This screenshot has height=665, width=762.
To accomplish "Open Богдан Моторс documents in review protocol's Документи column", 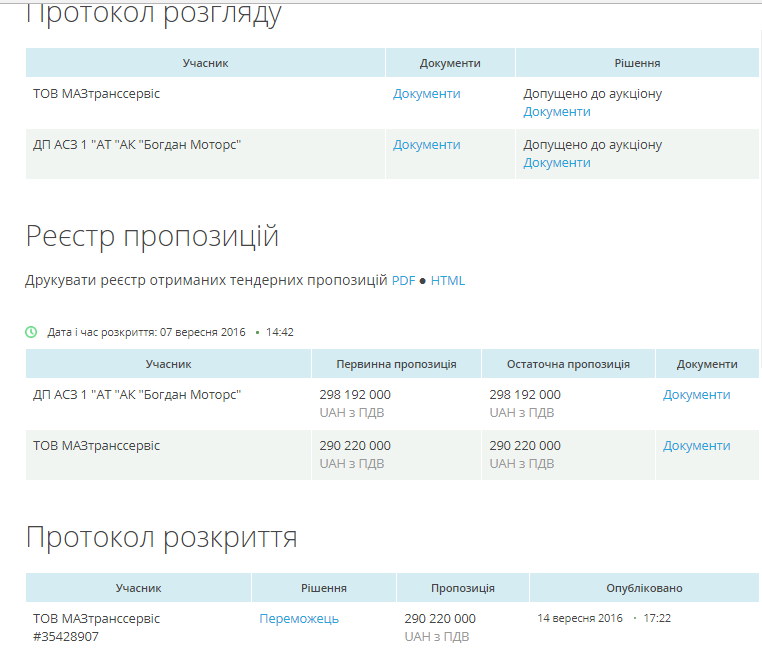I will [x=426, y=145].
